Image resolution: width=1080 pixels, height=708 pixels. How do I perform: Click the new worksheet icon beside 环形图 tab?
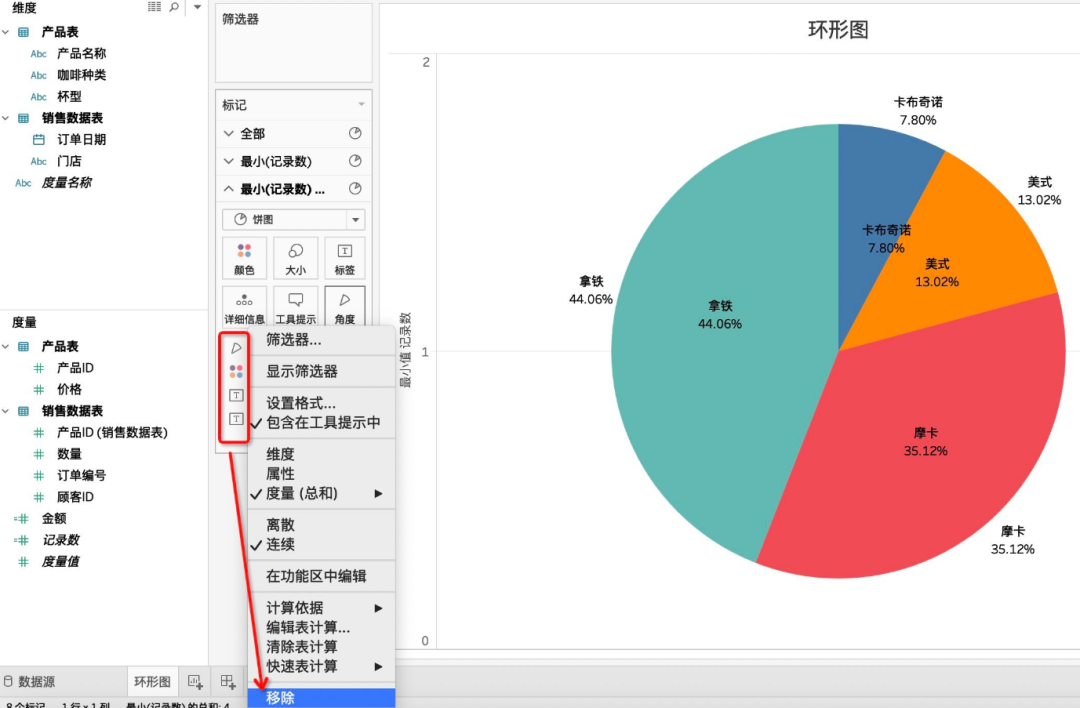pyautogui.click(x=196, y=682)
